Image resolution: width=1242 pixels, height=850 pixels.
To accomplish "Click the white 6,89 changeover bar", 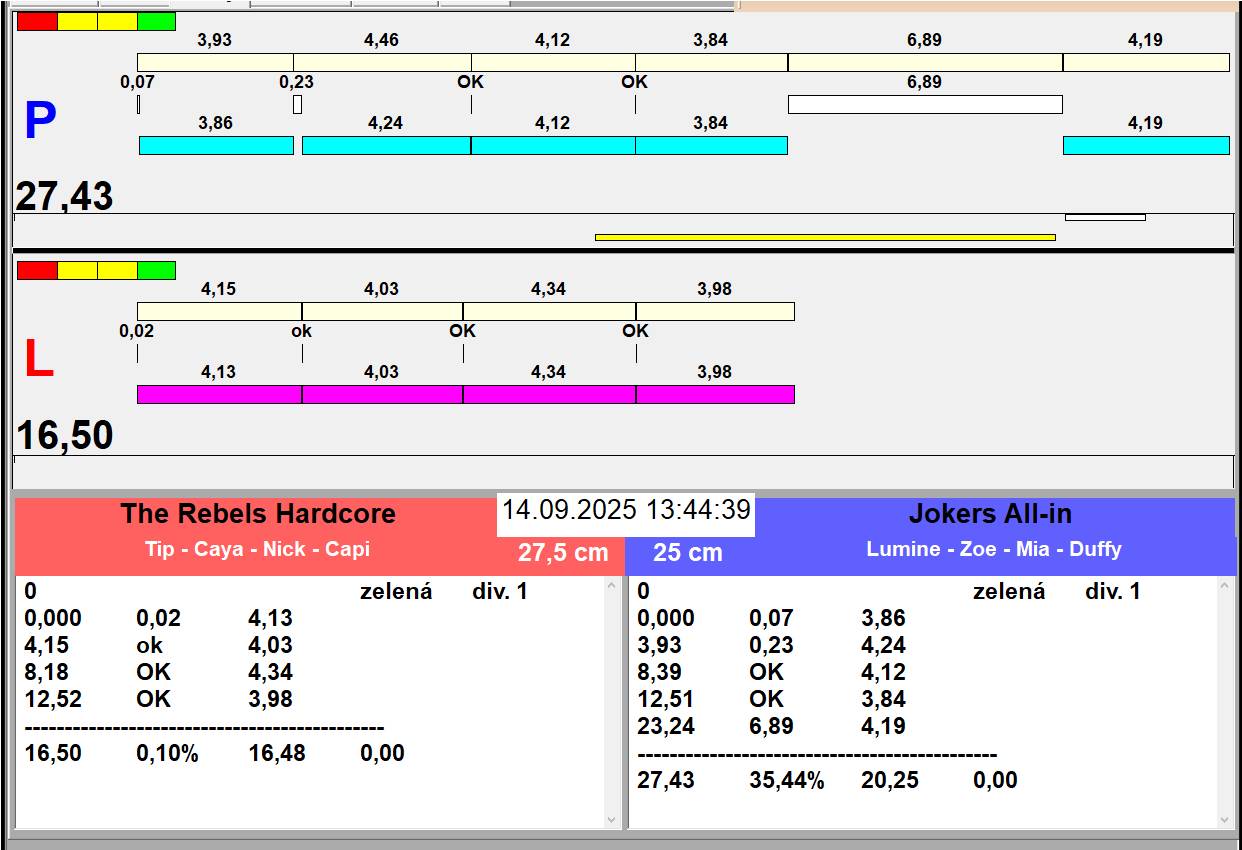I will point(924,104).
